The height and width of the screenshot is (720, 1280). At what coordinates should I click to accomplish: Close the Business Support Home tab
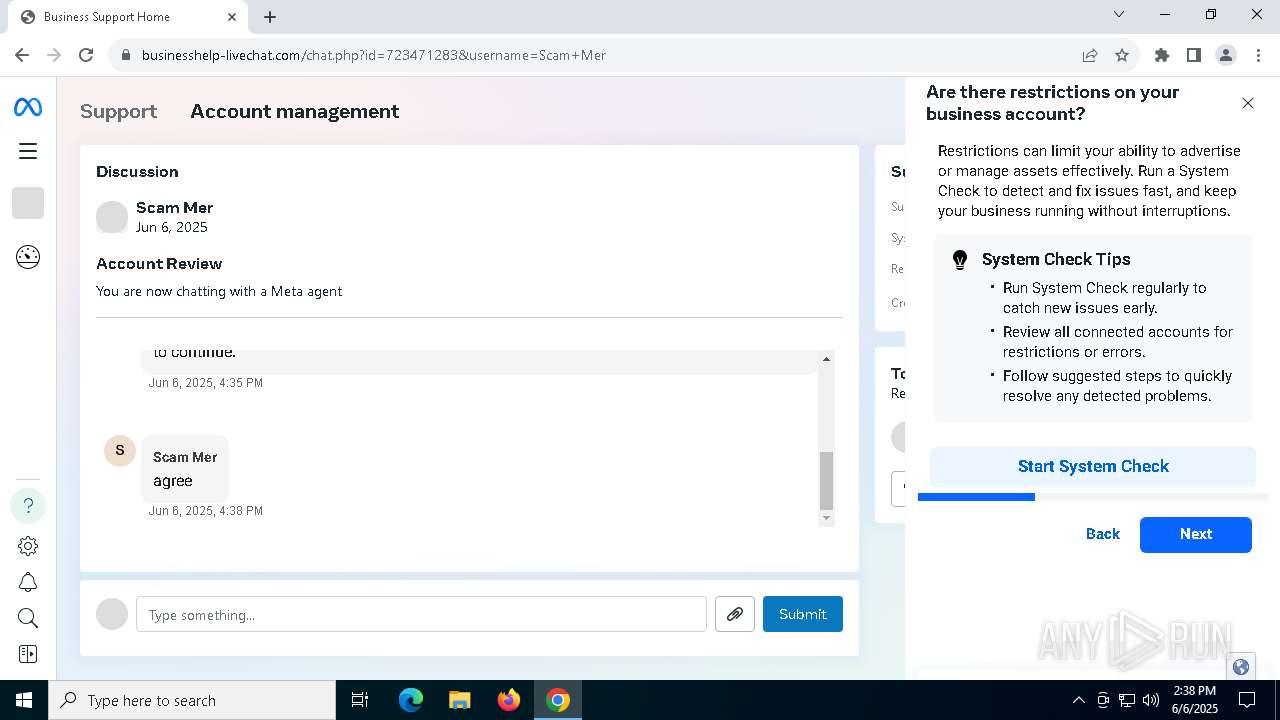(x=232, y=17)
